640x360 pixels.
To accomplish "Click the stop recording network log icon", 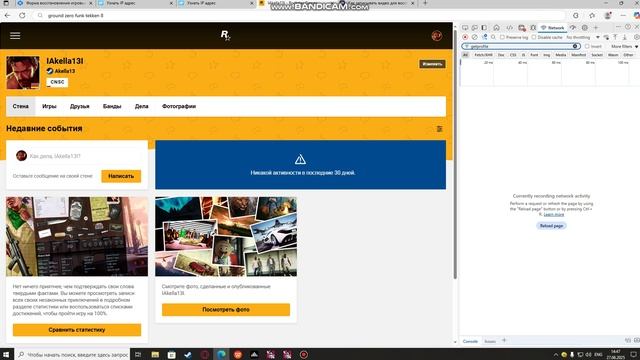I will [465, 37].
